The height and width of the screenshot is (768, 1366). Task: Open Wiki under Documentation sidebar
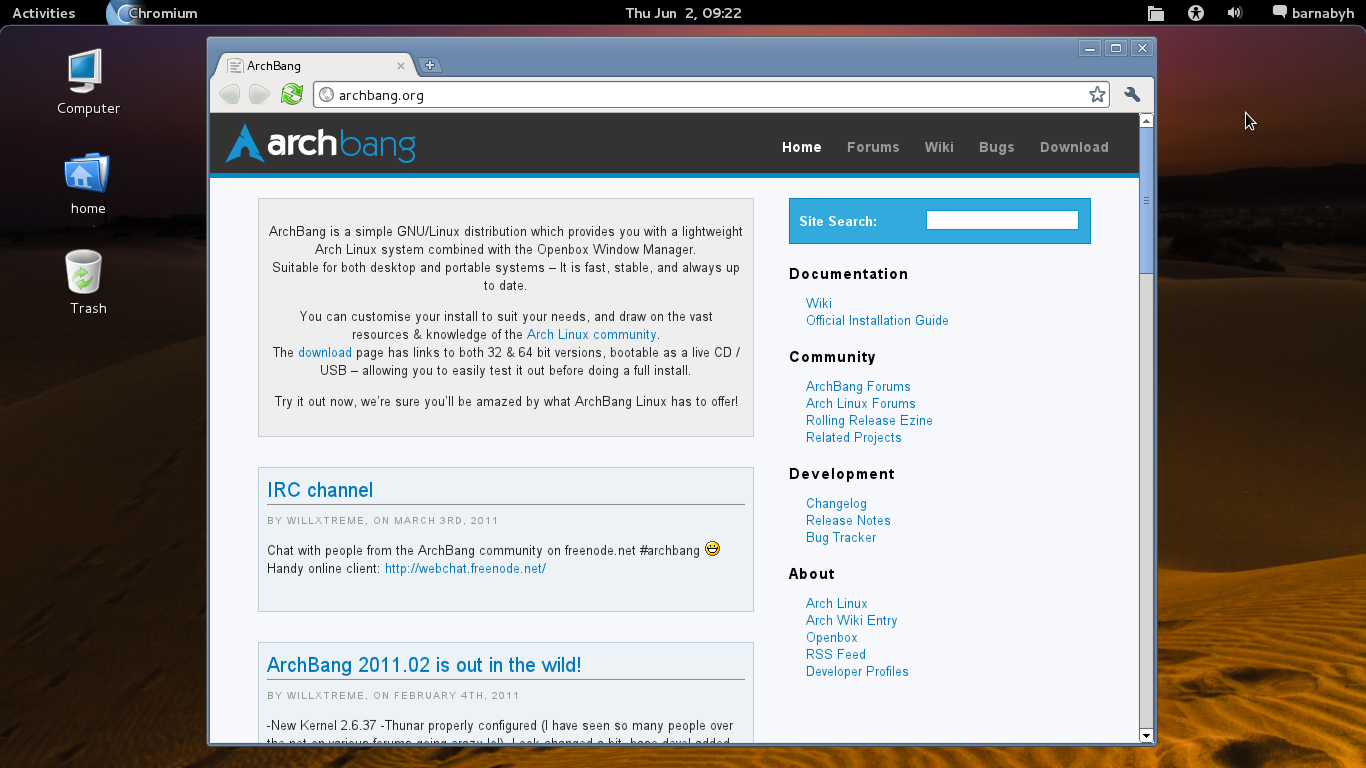pyautogui.click(x=819, y=303)
